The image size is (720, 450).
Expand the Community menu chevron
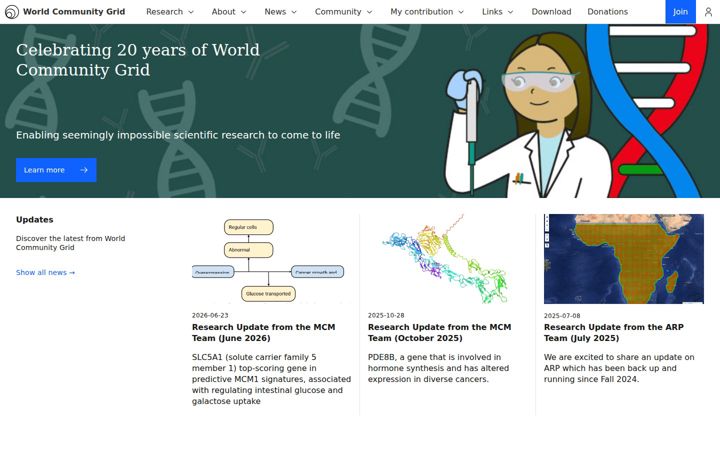(x=369, y=12)
